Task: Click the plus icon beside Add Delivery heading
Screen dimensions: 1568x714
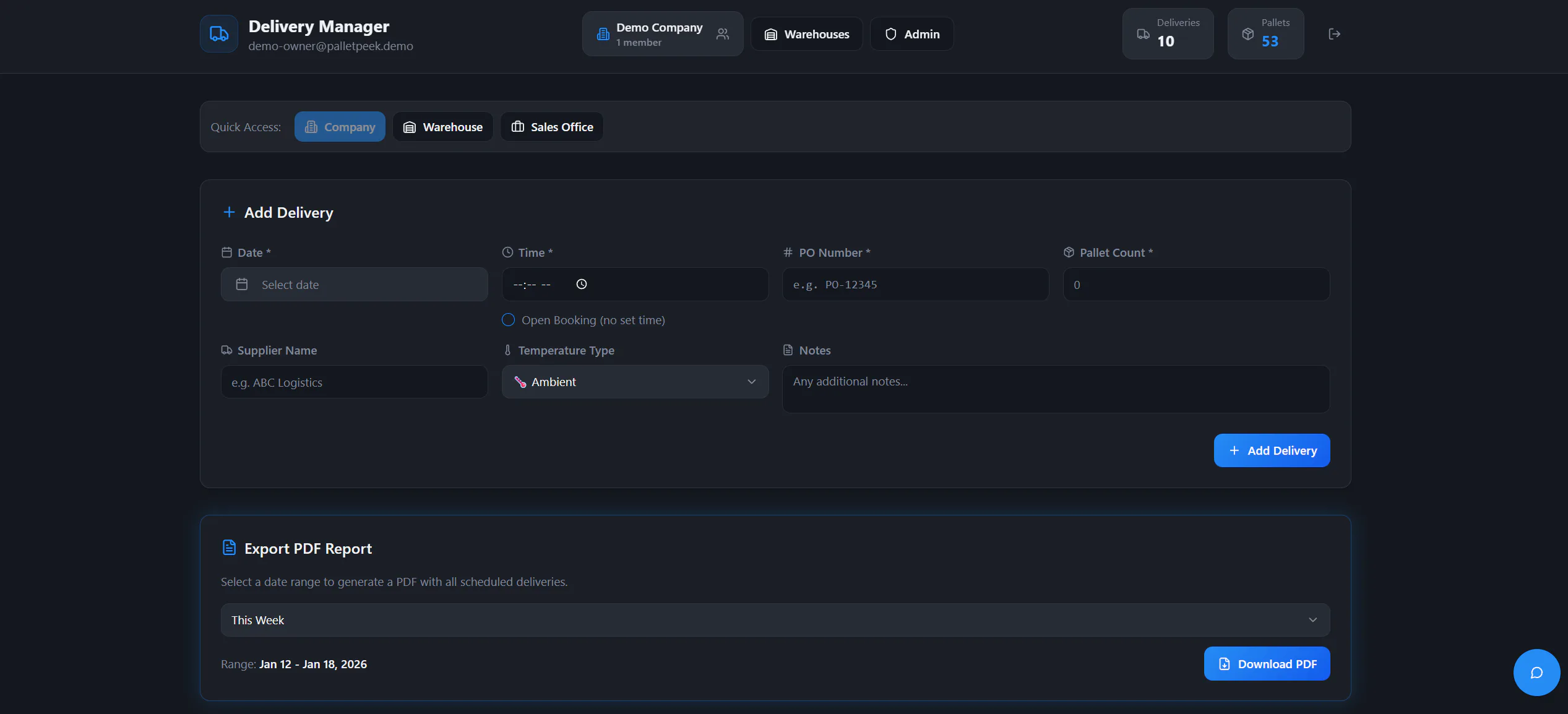Action: pos(229,212)
